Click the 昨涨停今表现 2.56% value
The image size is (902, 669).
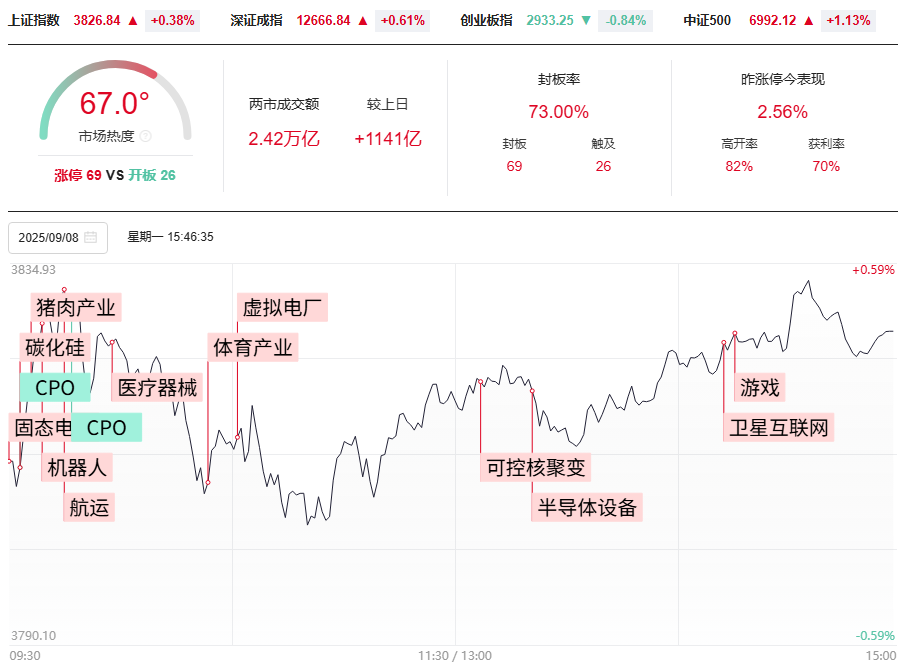(x=782, y=112)
